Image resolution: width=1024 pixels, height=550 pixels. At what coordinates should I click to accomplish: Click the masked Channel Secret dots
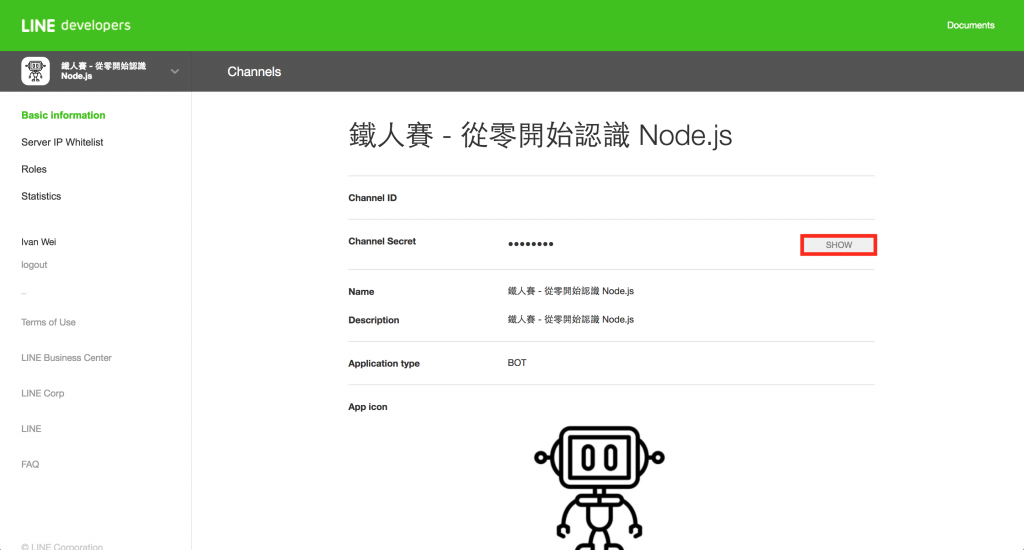(530, 244)
